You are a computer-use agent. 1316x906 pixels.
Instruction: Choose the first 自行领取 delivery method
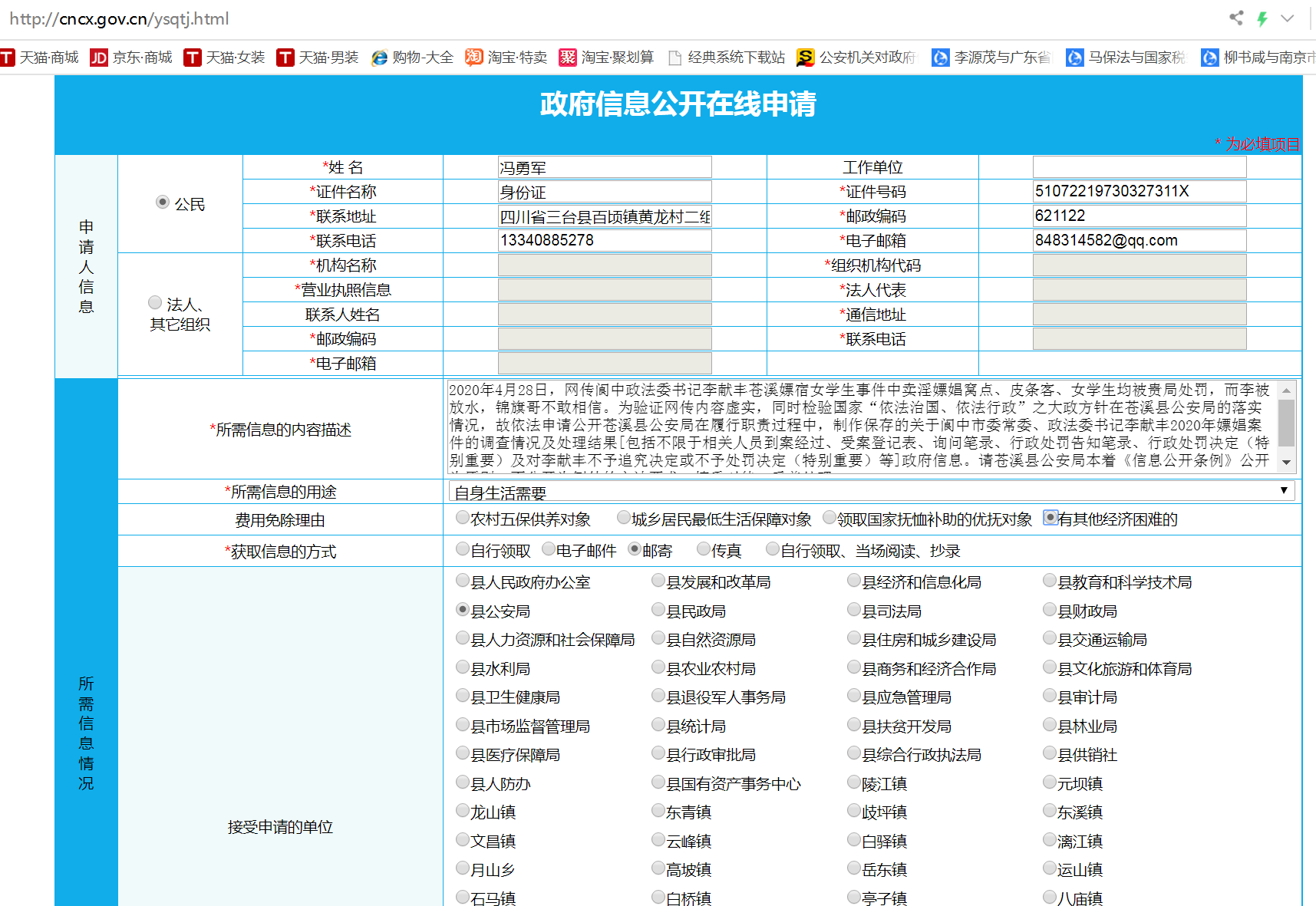pyautogui.click(x=463, y=549)
